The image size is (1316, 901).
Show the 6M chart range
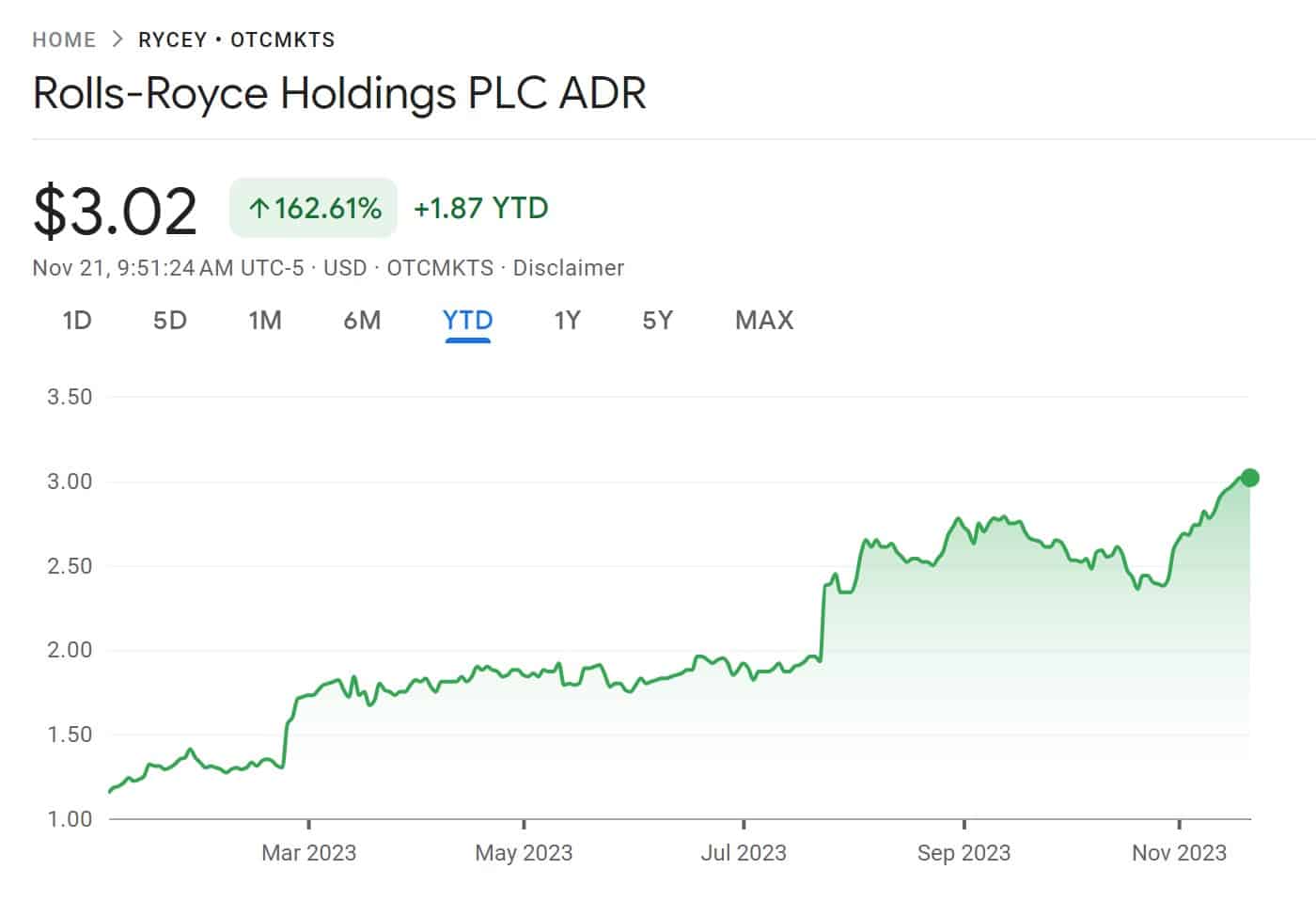coord(362,321)
